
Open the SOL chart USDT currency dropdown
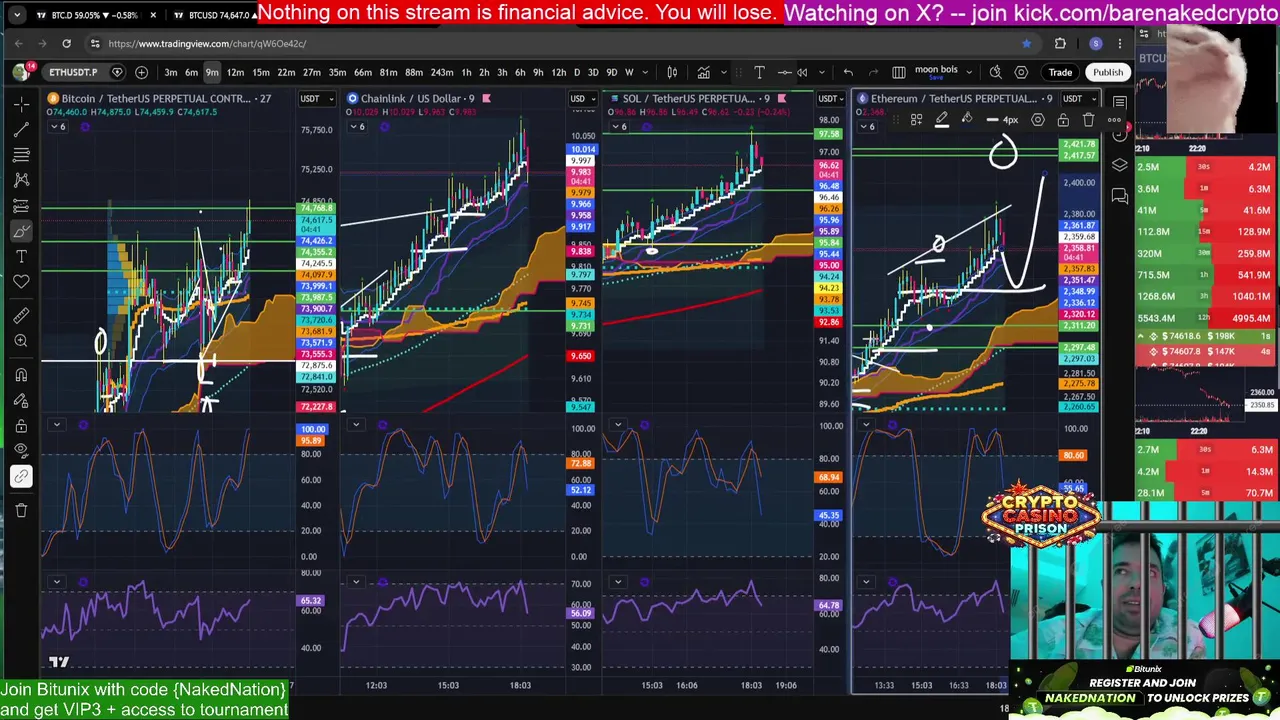pos(831,98)
